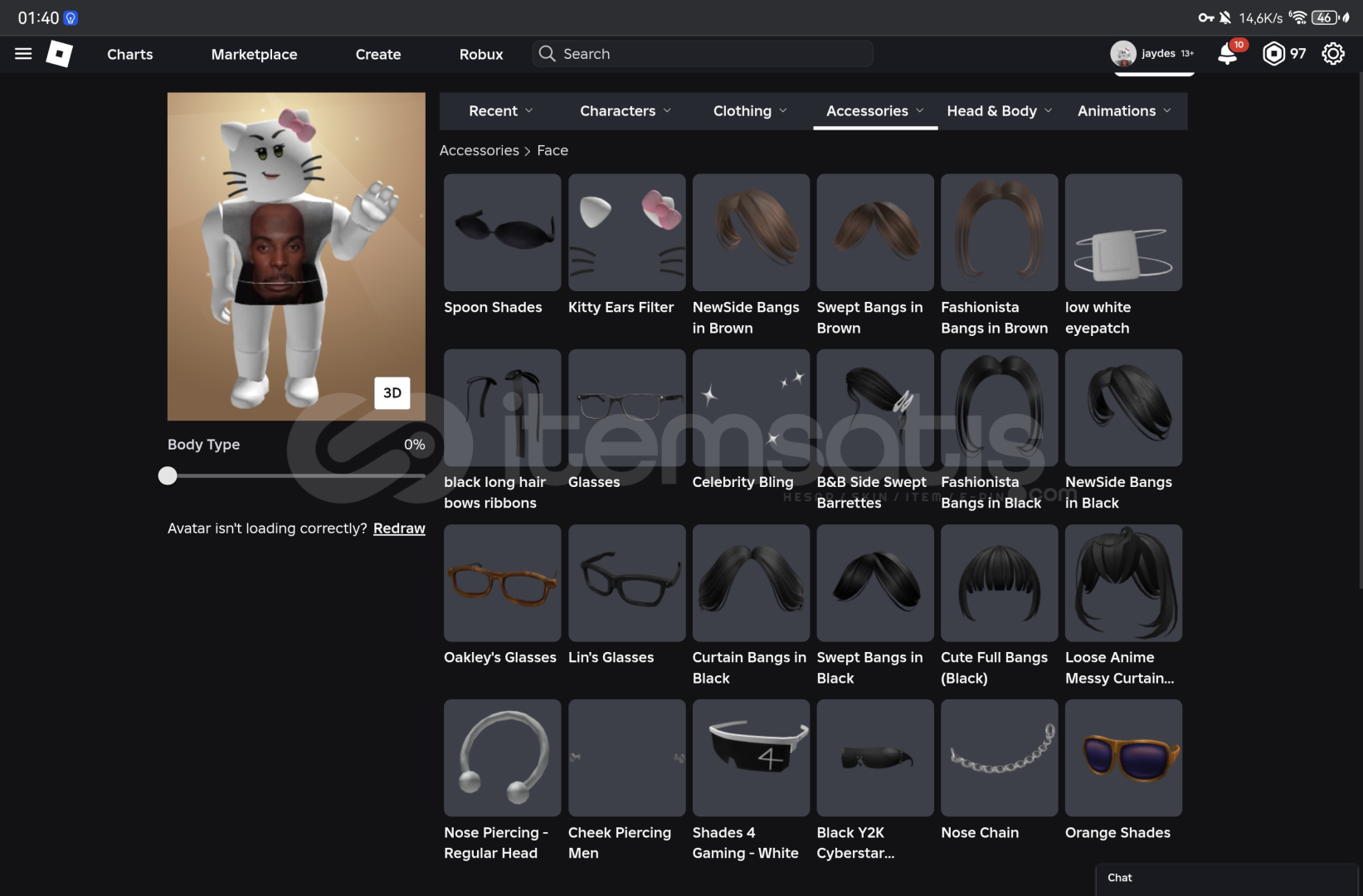Viewport: 1363px width, 896px height.
Task: Open the Chat panel
Action: [1224, 878]
